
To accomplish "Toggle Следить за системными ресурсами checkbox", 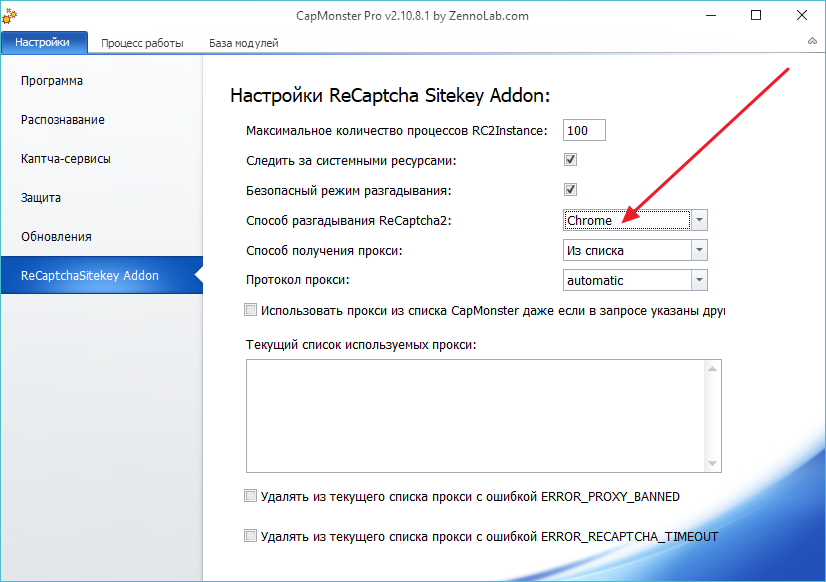I will click(x=570, y=160).
